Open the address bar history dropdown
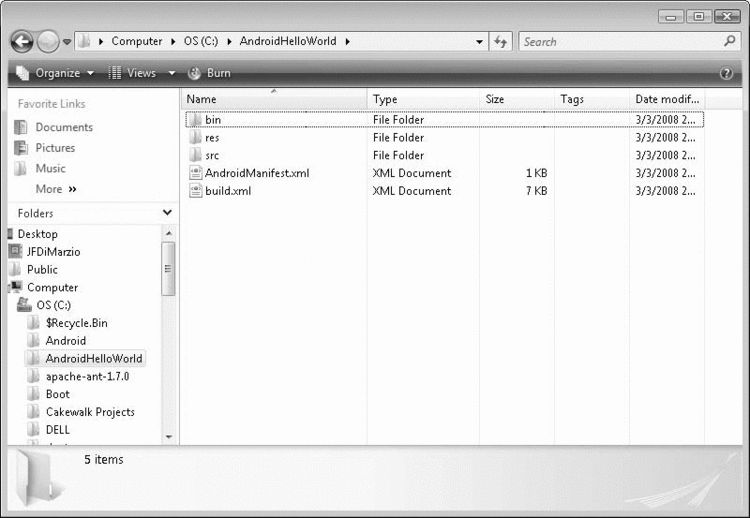The height and width of the screenshot is (518, 750). tap(479, 42)
